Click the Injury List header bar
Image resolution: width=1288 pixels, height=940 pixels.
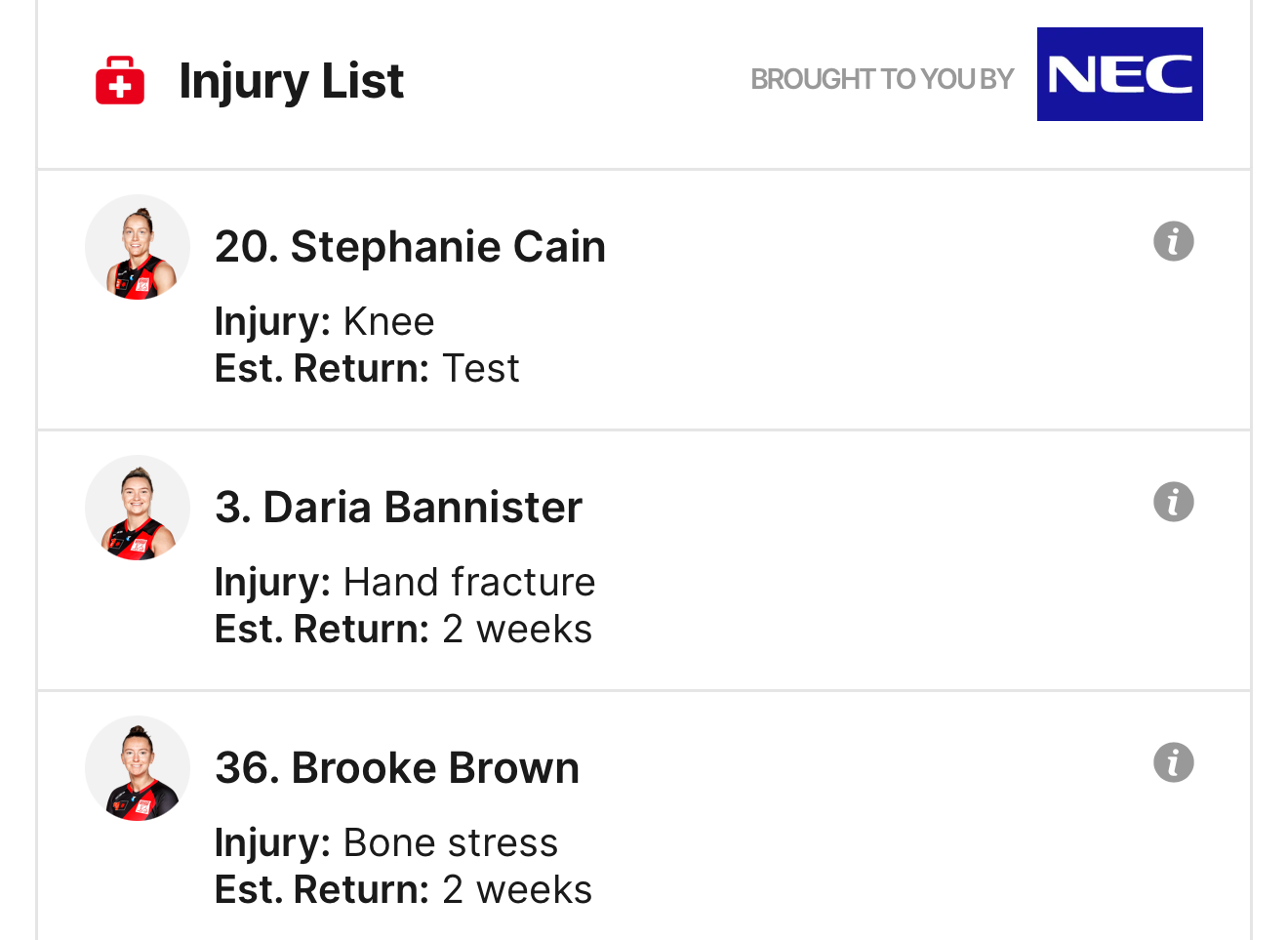pyautogui.click(x=585, y=137)
